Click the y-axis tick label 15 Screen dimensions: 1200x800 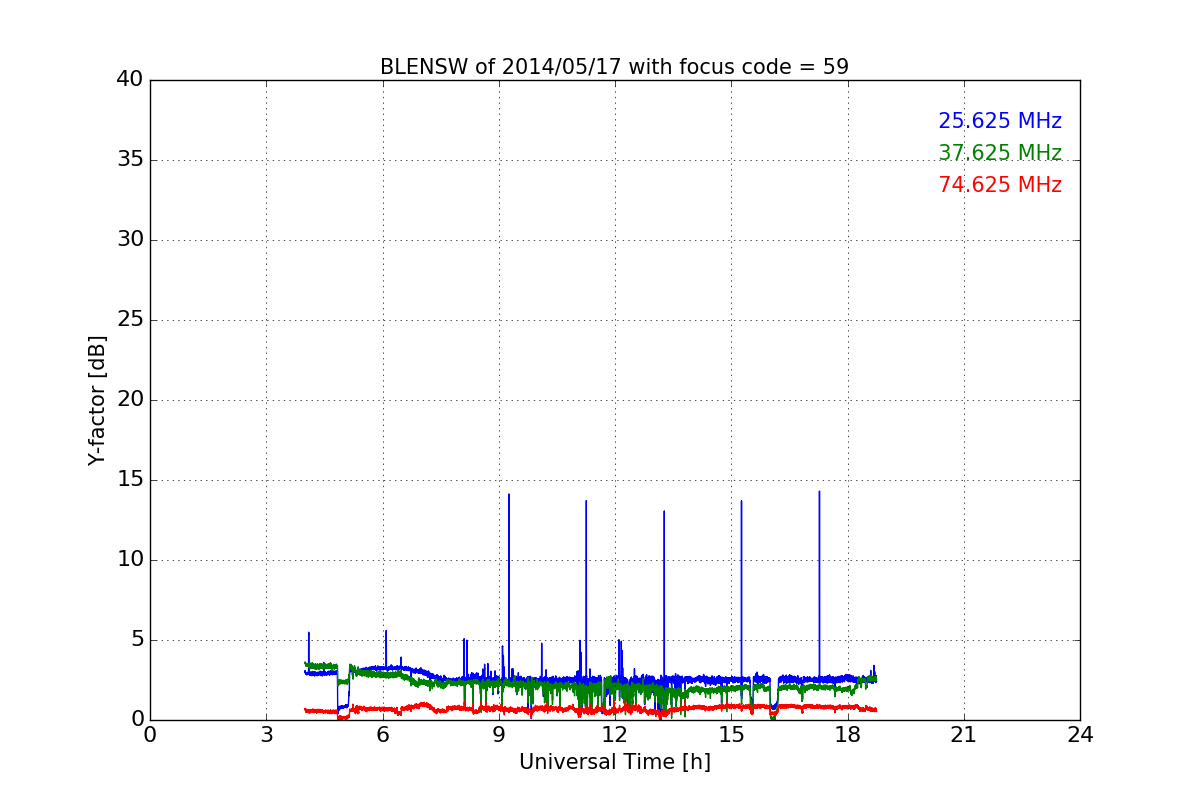[130, 480]
